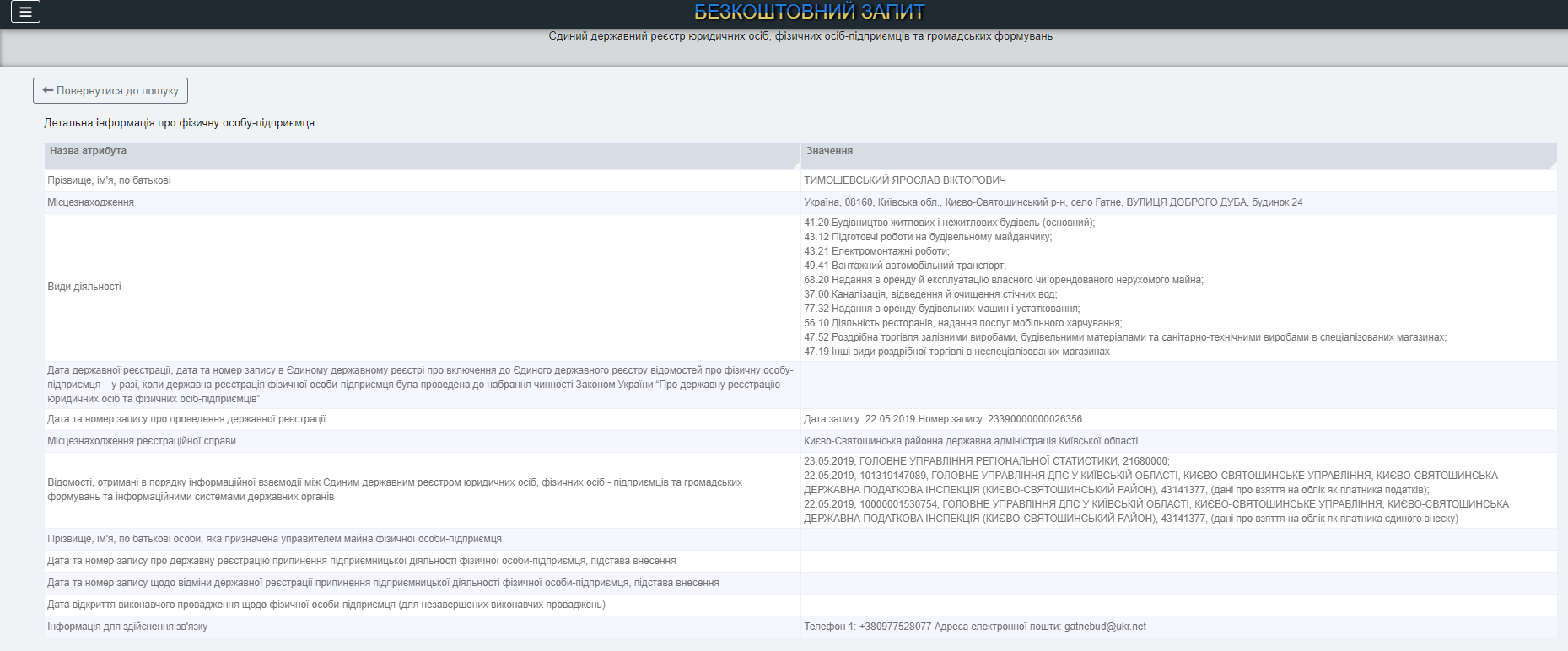
Task: Click the 'Повернутися до пошуку' button
Action: [x=110, y=91]
